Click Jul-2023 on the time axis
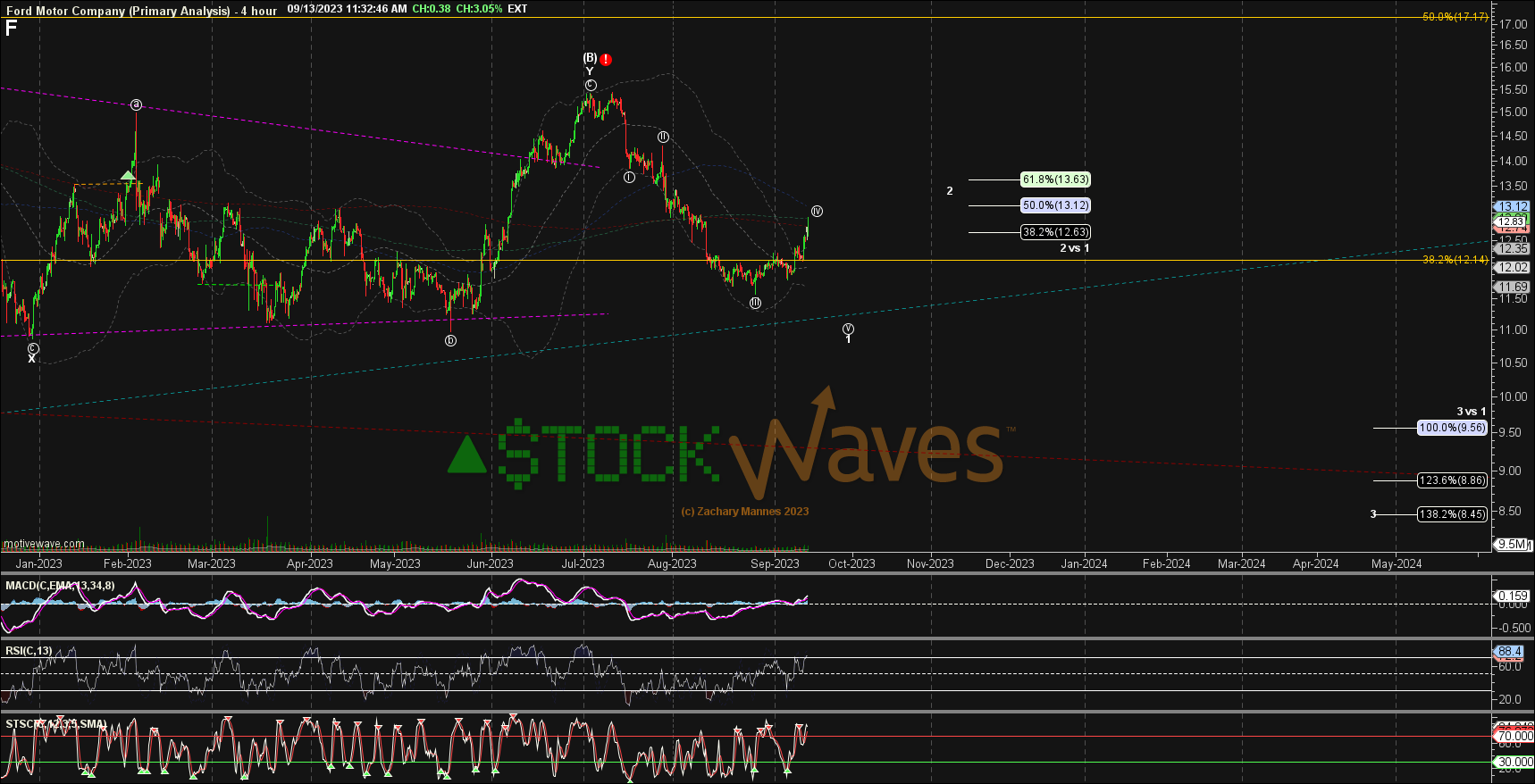Screen dimensions: 1535x784 (583, 563)
